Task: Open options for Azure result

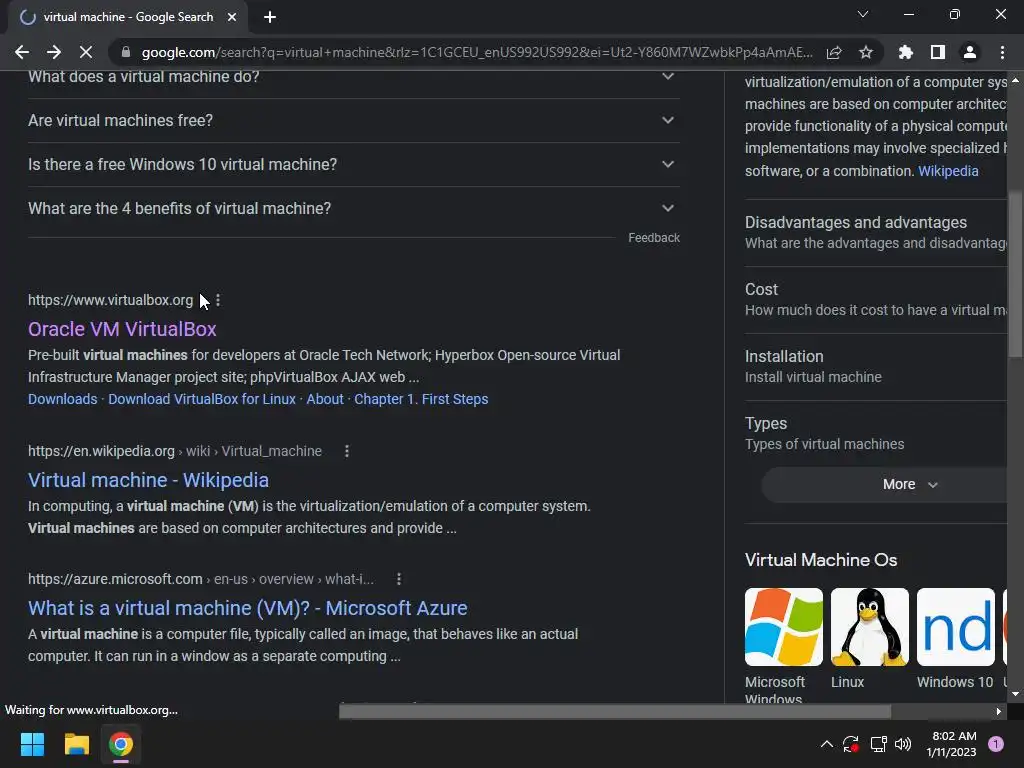Action: [x=399, y=579]
